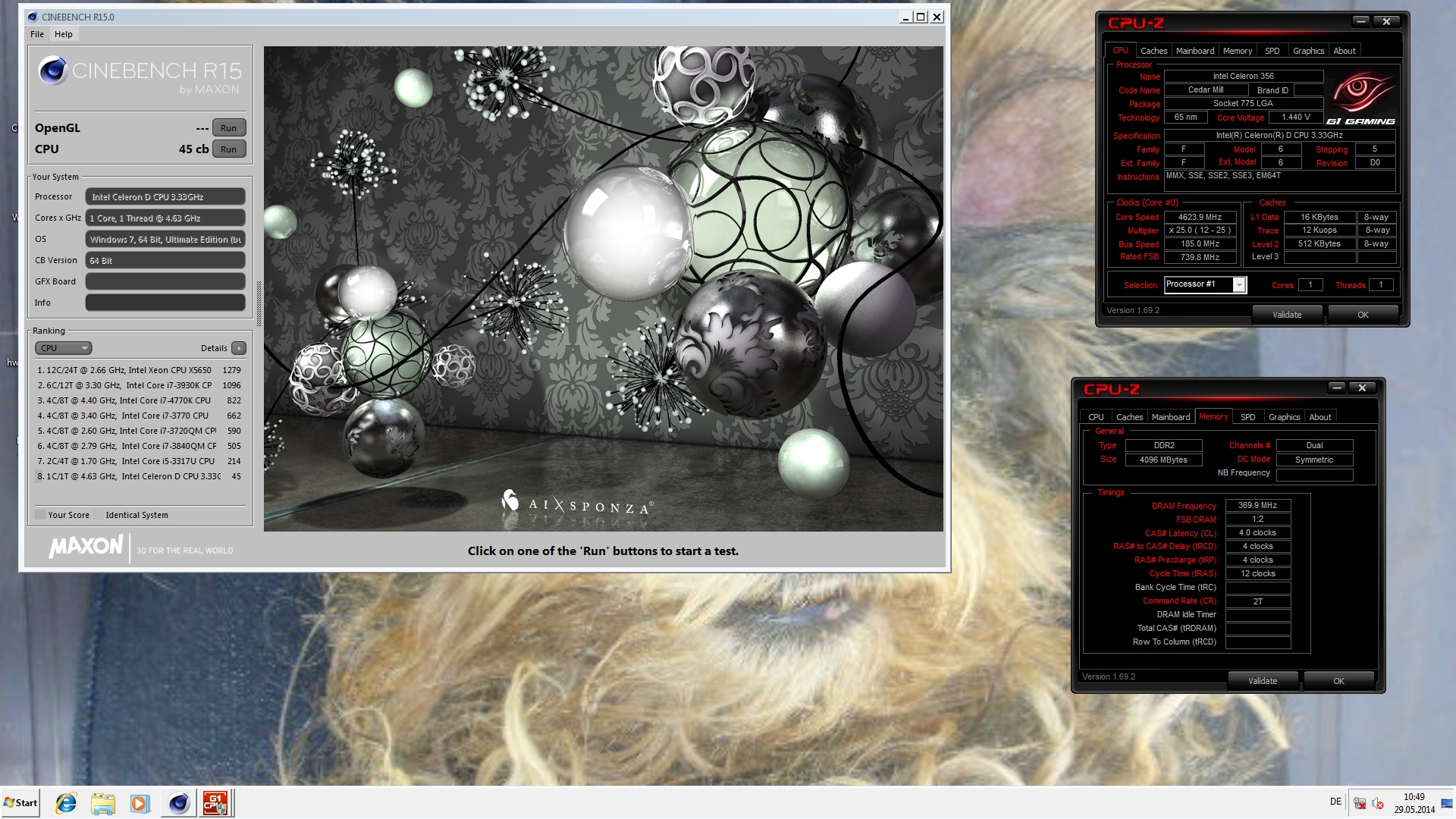Click the Cores x GHz field

165,218
